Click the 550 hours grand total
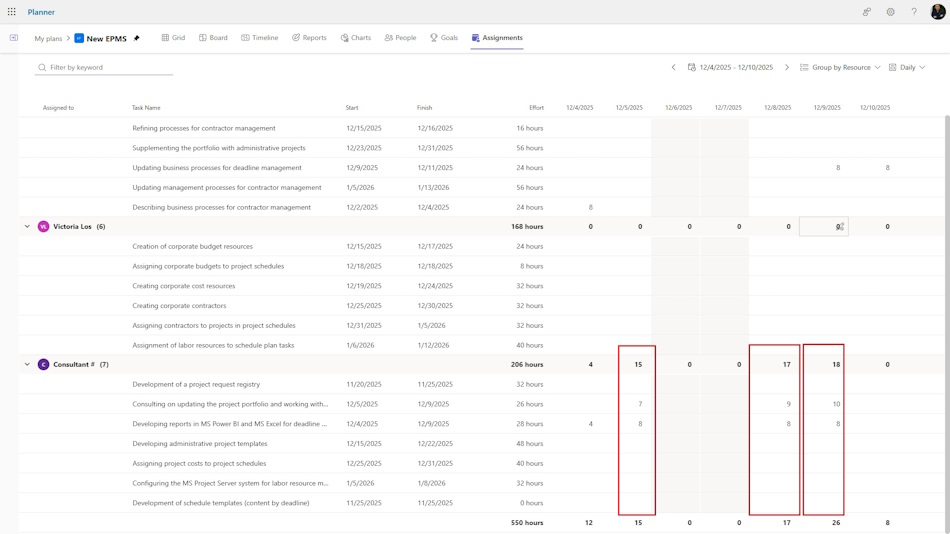The width and height of the screenshot is (950, 534). point(526,522)
